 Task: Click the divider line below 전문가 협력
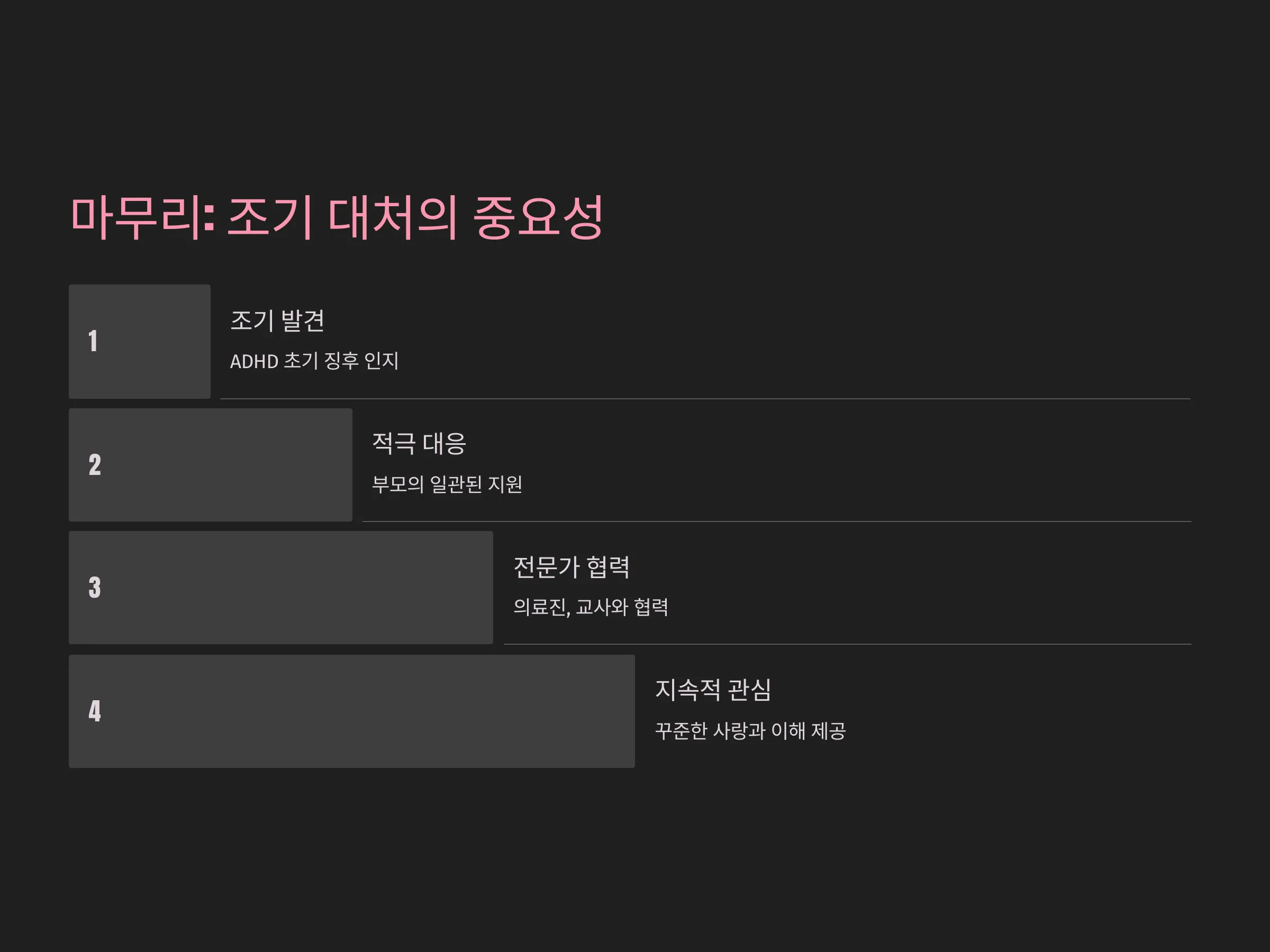848,644
